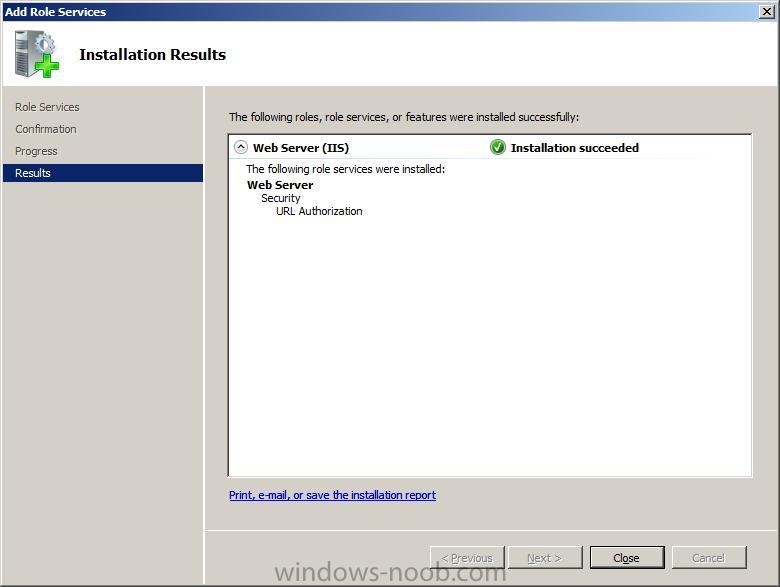This screenshot has height=587, width=780.
Task: Select the Role Services step in sidebar
Action: [x=47, y=107]
